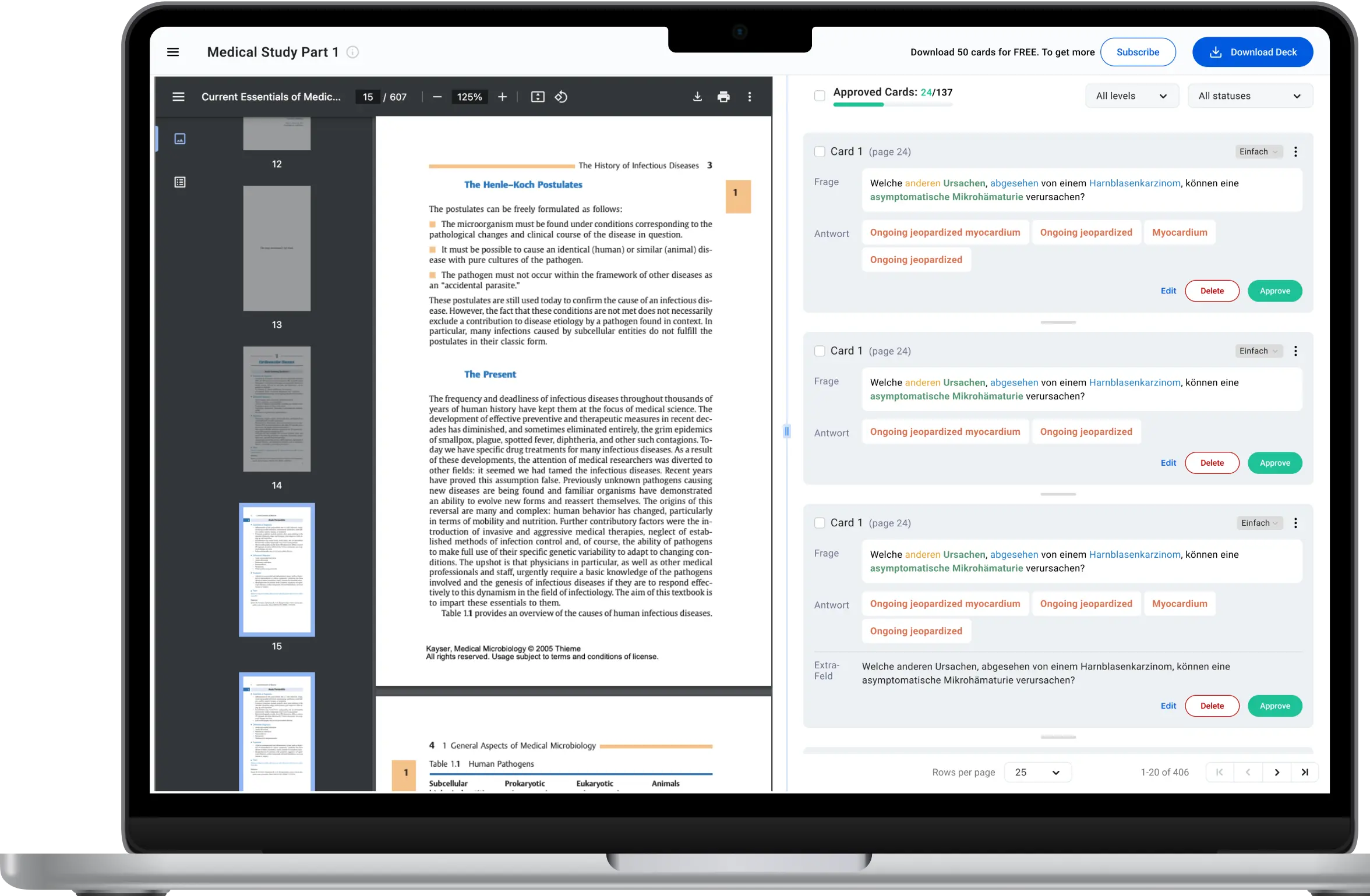The height and width of the screenshot is (896, 1370).
Task: Click the 'Current Essentials of Medic...' document title
Action: point(271,97)
